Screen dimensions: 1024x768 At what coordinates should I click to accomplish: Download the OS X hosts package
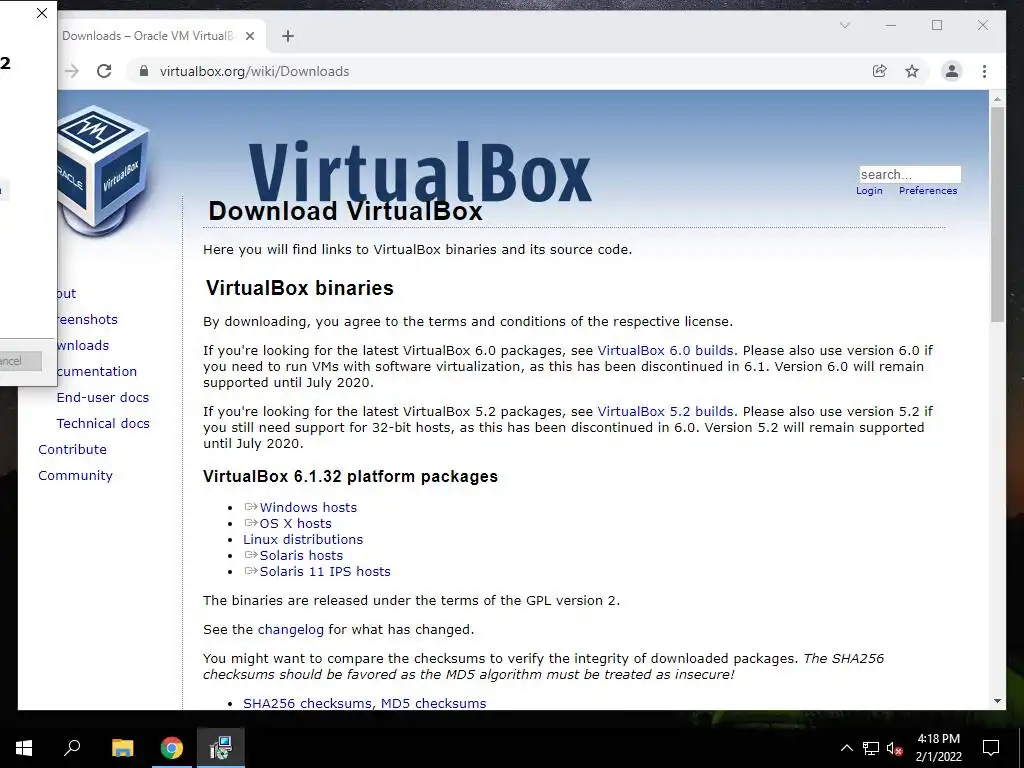(x=295, y=524)
